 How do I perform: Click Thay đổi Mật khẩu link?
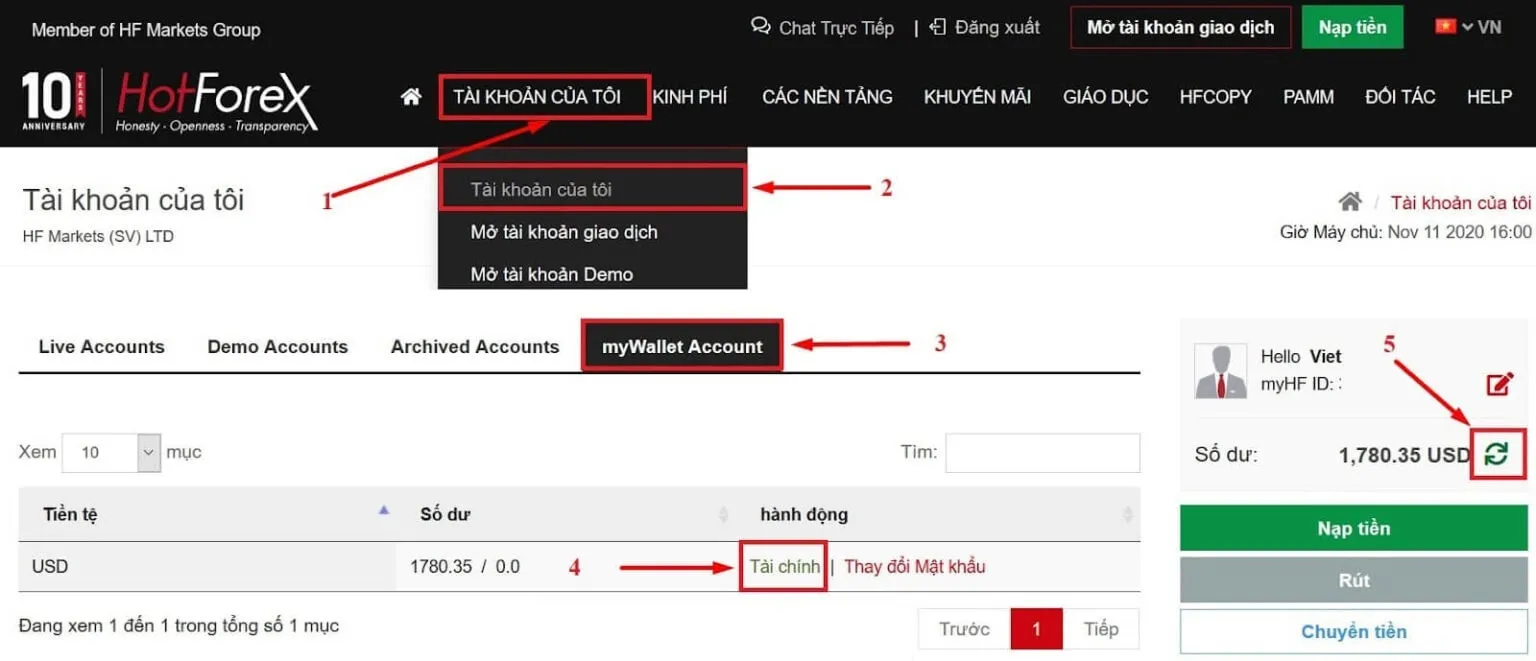[914, 566]
